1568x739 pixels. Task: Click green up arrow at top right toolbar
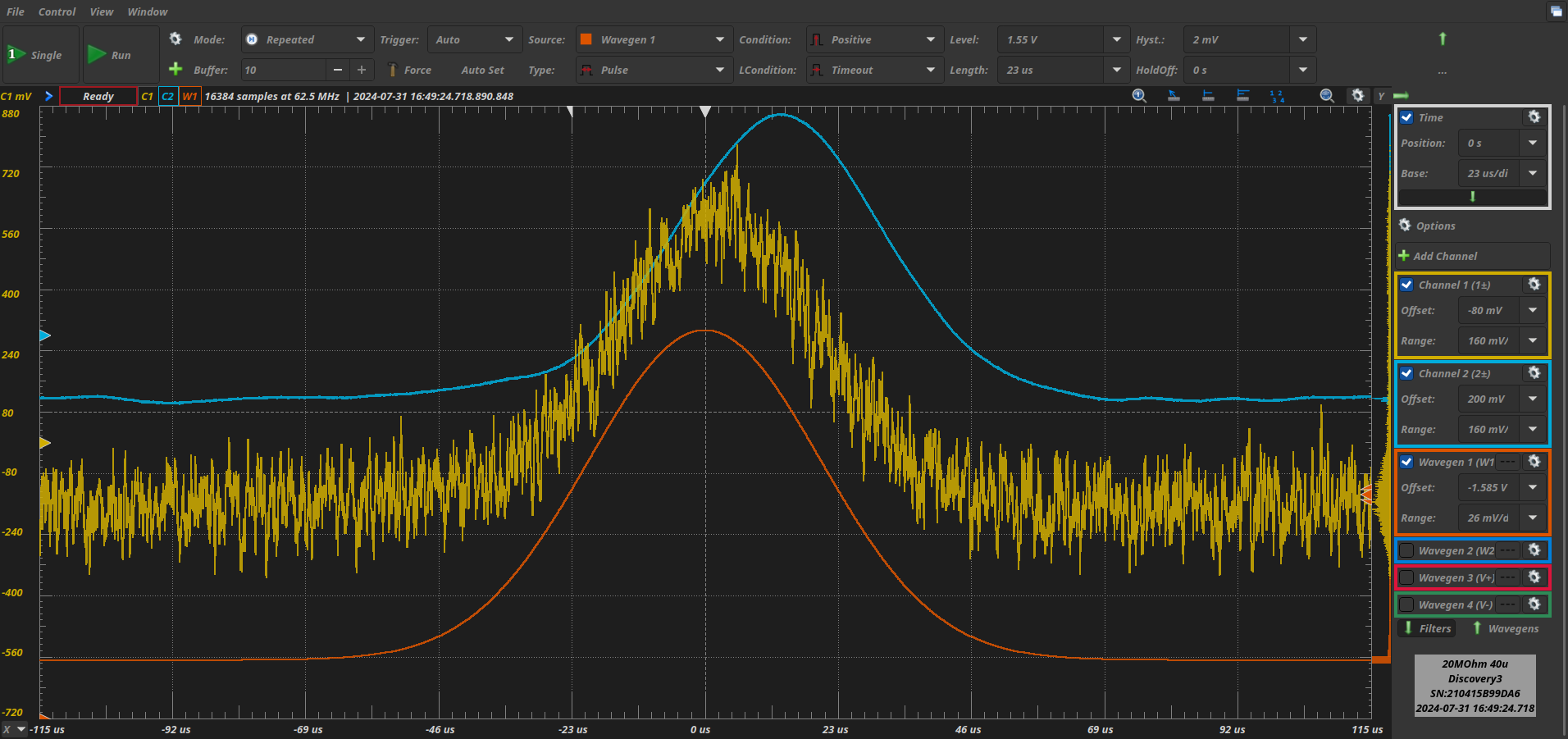pos(1443,39)
